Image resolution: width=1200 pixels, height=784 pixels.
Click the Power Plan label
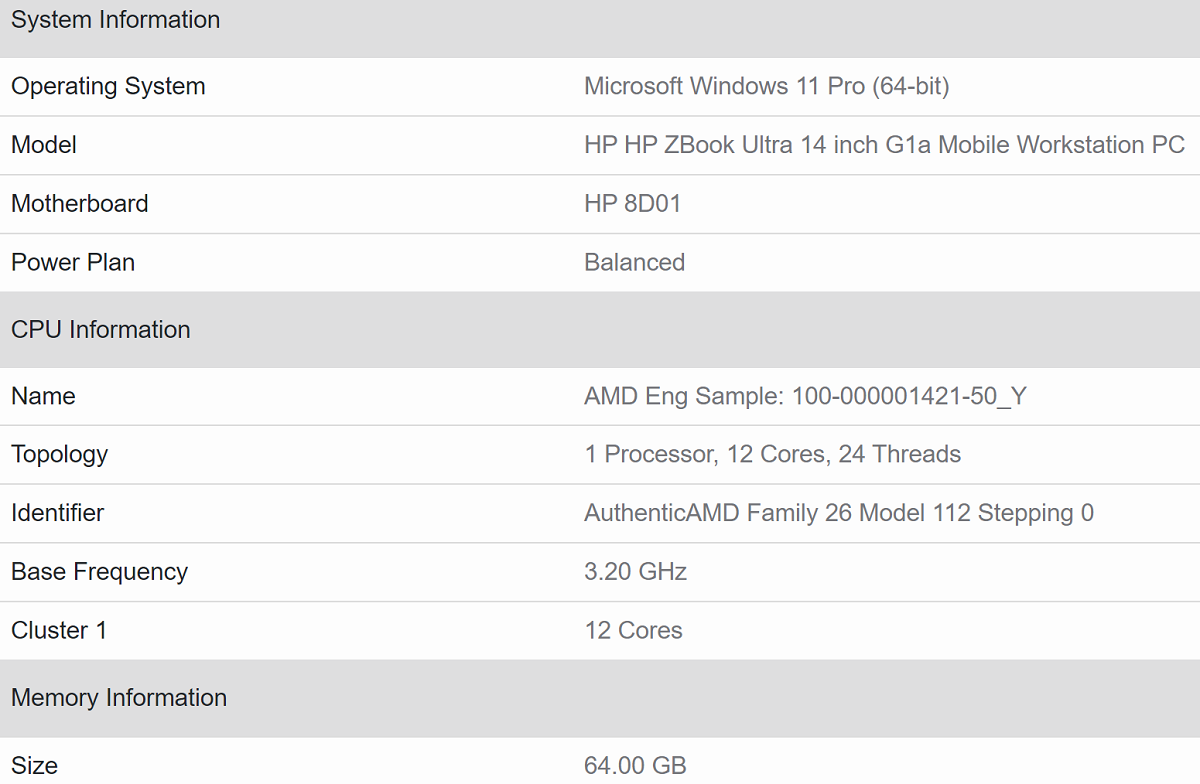point(73,263)
